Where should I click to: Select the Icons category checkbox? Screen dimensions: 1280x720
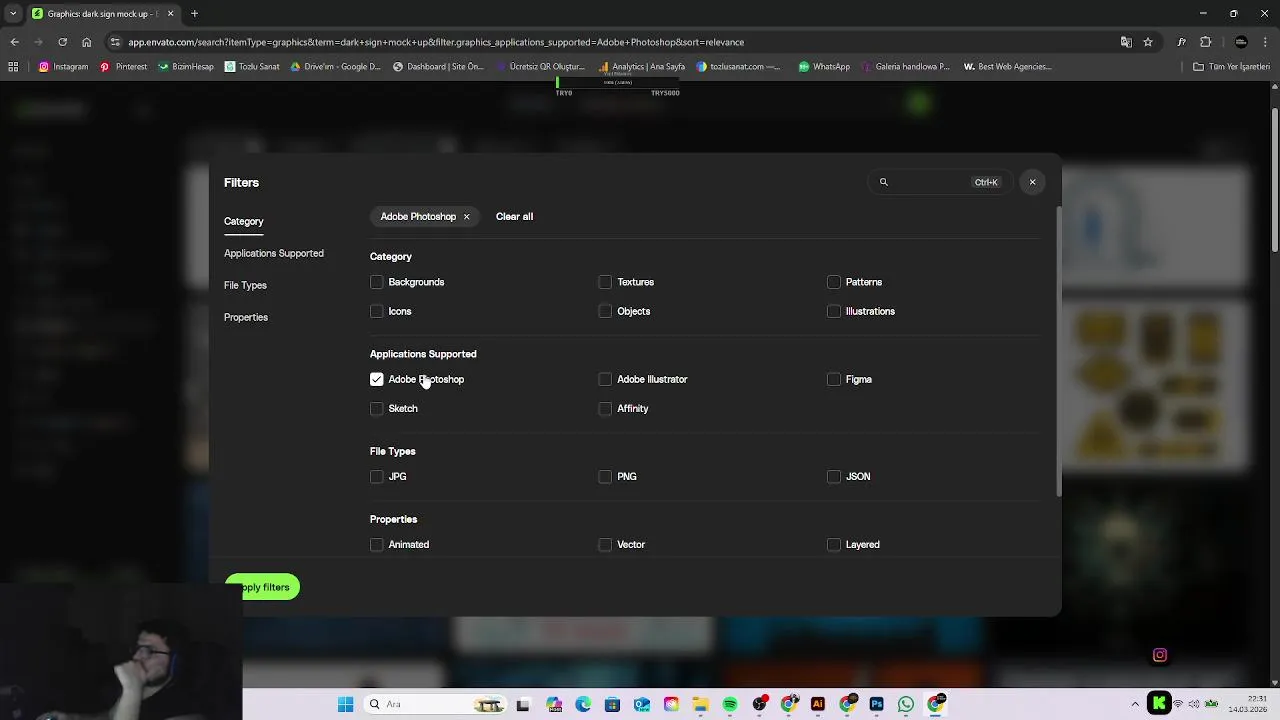coord(377,311)
